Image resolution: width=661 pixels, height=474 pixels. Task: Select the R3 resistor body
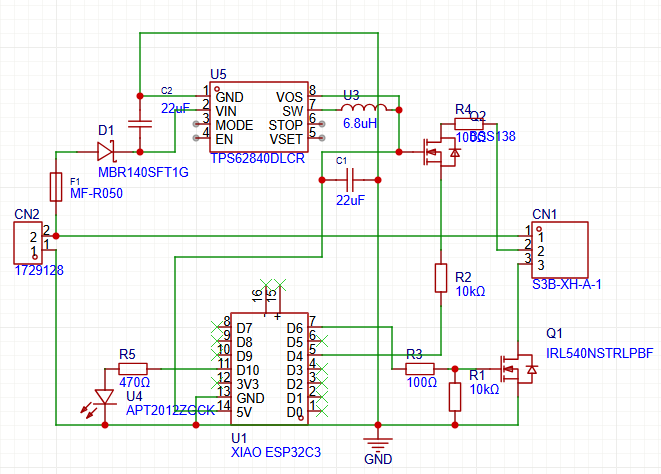pos(420,369)
